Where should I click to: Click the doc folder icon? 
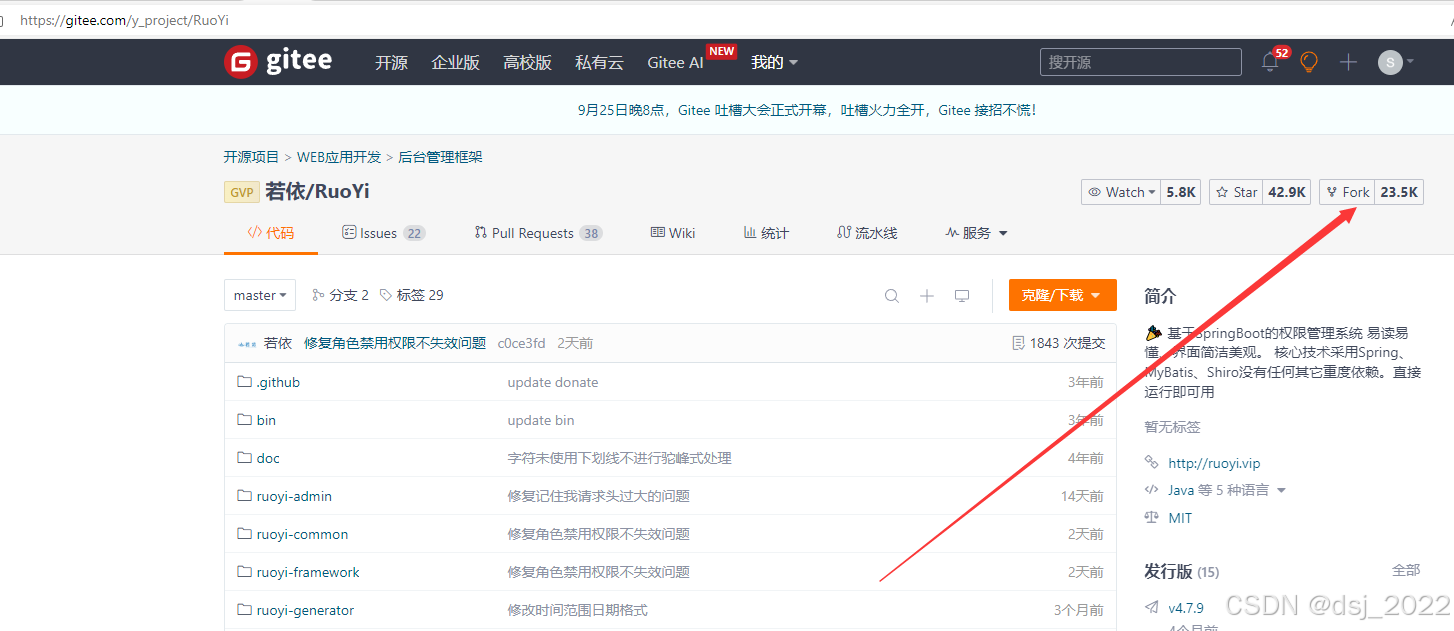[x=244, y=458]
